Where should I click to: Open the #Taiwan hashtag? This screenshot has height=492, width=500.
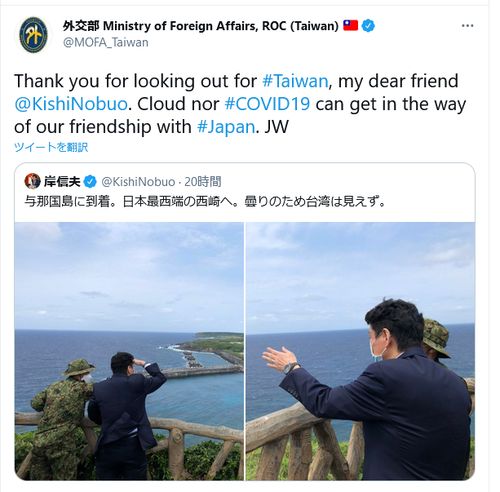[295, 81]
